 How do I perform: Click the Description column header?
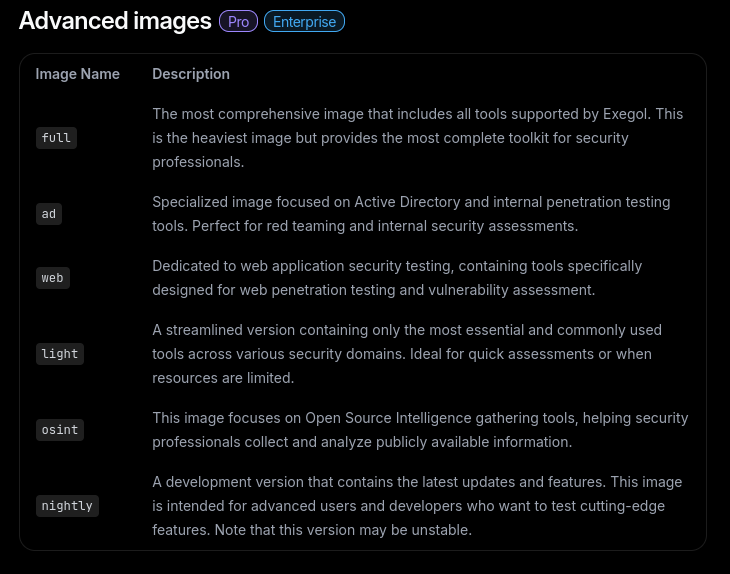click(191, 74)
